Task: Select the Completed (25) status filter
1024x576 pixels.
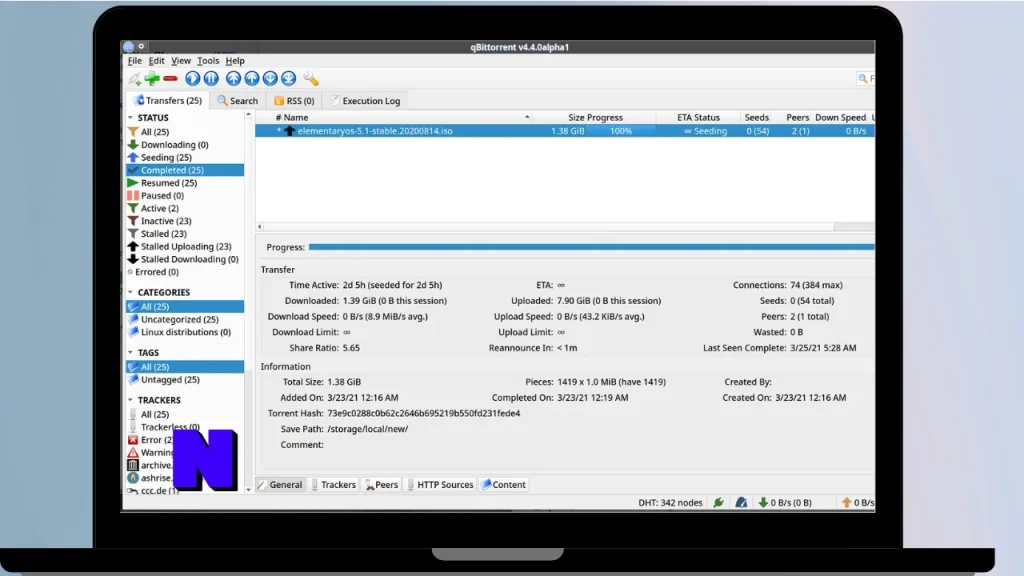Action: click(x=185, y=170)
